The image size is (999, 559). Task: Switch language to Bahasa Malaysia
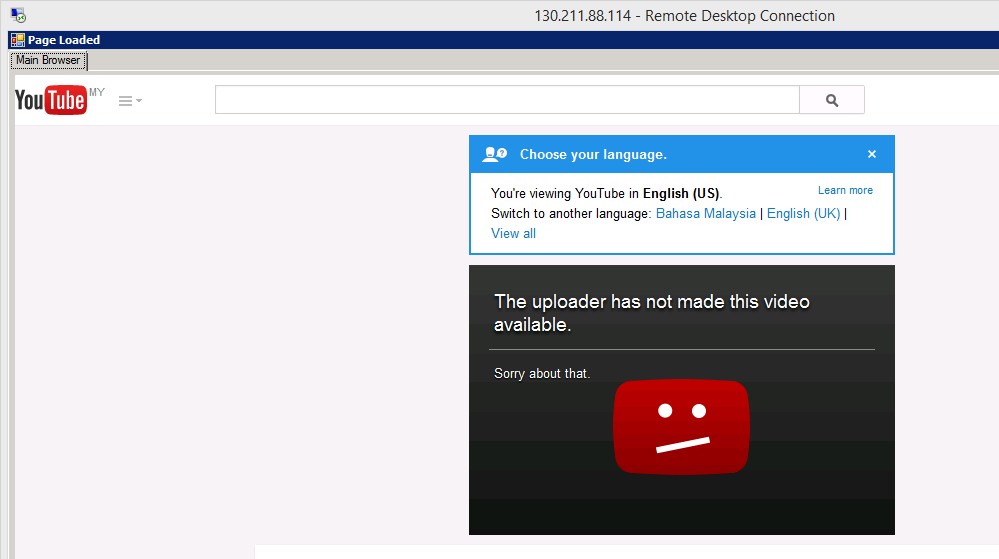705,214
